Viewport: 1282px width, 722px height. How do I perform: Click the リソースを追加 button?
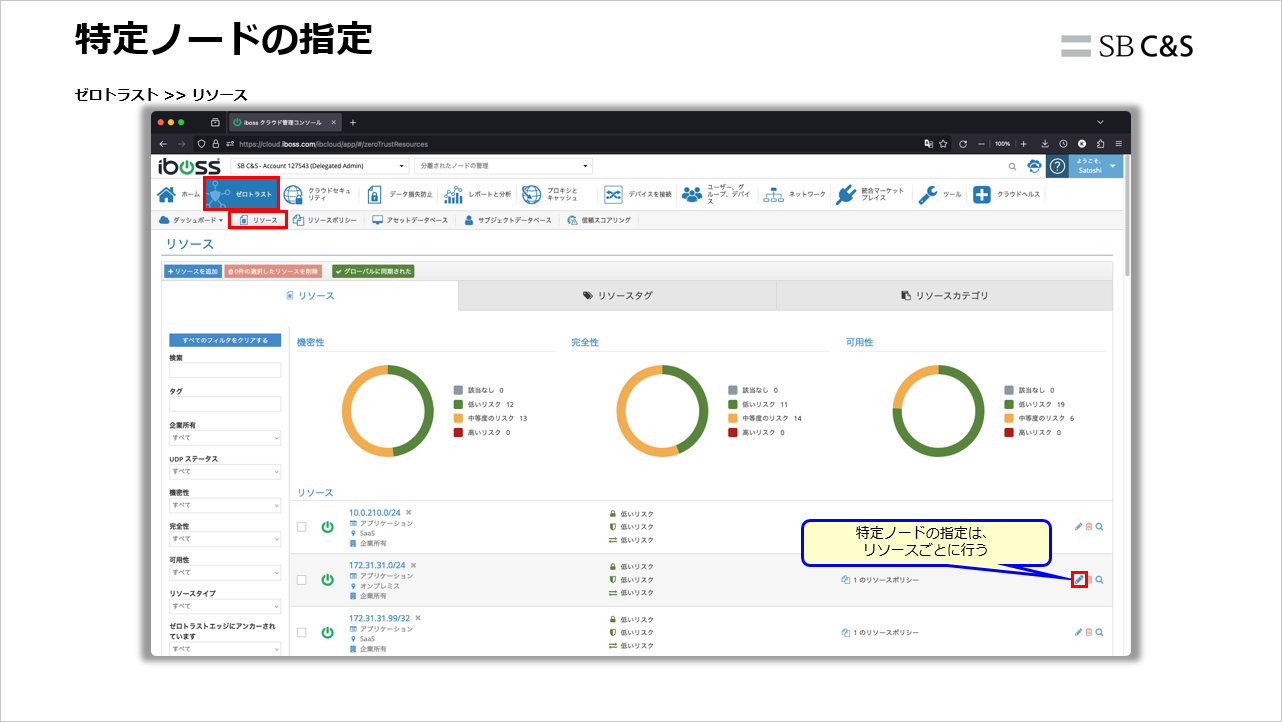(193, 270)
